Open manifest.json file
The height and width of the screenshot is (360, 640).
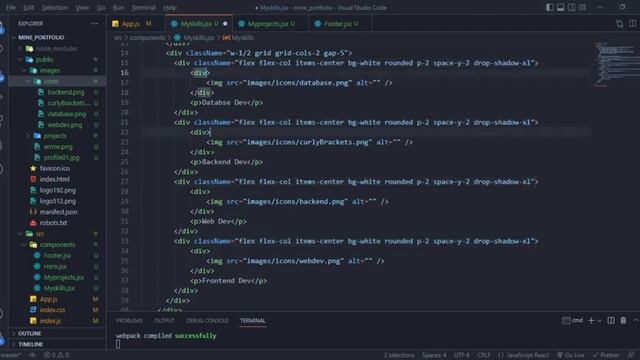coord(58,212)
